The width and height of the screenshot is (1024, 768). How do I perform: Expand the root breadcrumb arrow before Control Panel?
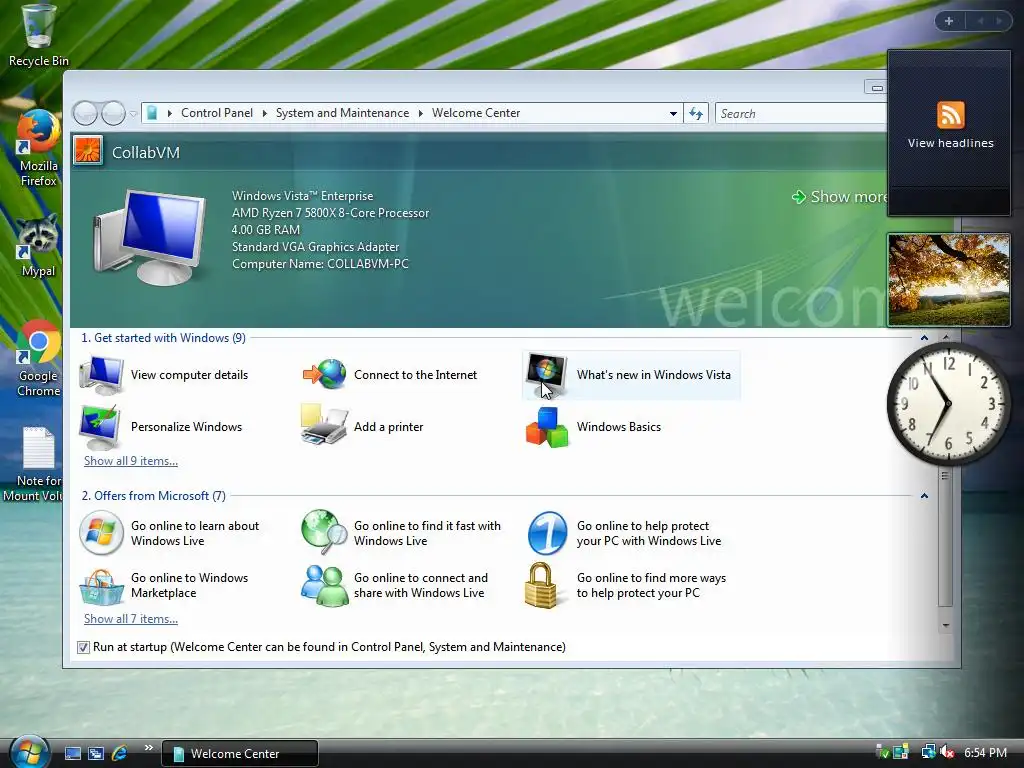pos(170,113)
